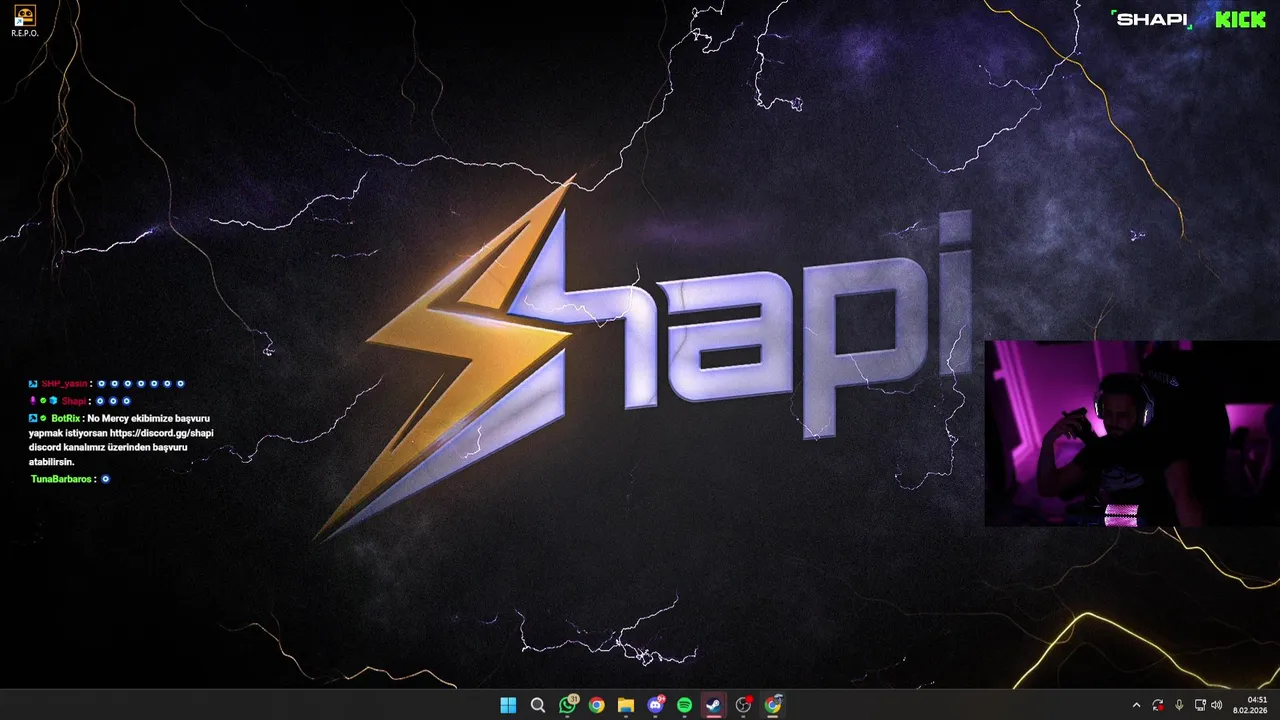The width and height of the screenshot is (1280, 720).
Task: Open the R.E.P.O. desktop shortcut
Action: click(24, 21)
